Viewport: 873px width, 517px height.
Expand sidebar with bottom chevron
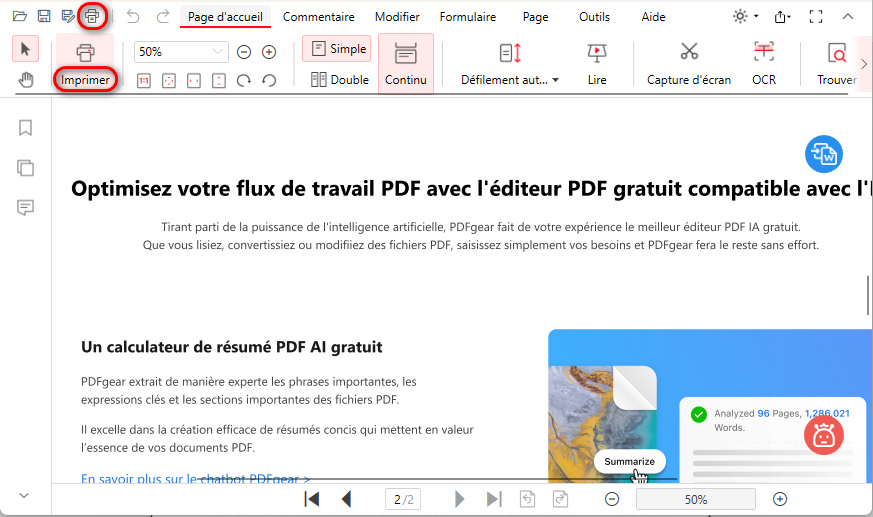[x=24, y=495]
